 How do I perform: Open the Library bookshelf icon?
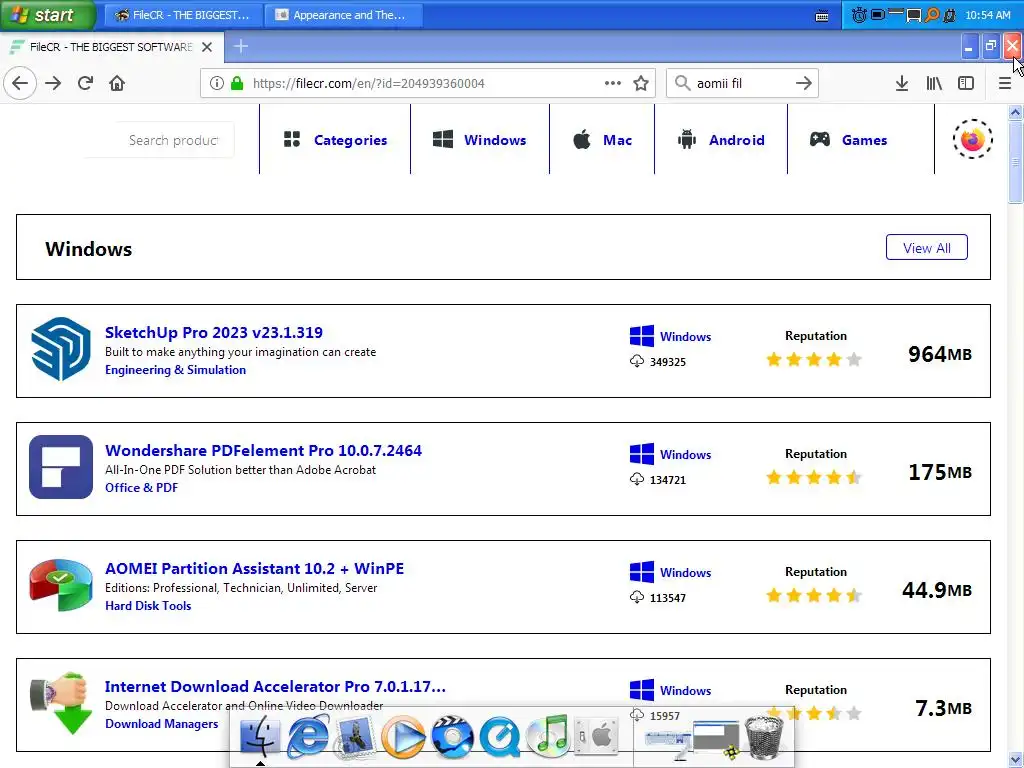pyautogui.click(x=934, y=84)
